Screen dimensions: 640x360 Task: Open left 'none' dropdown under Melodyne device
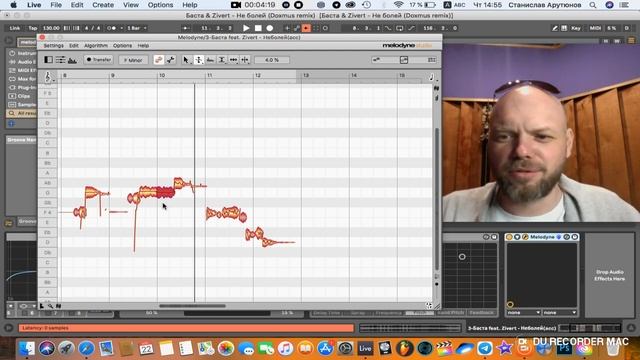pyautogui.click(x=524, y=312)
